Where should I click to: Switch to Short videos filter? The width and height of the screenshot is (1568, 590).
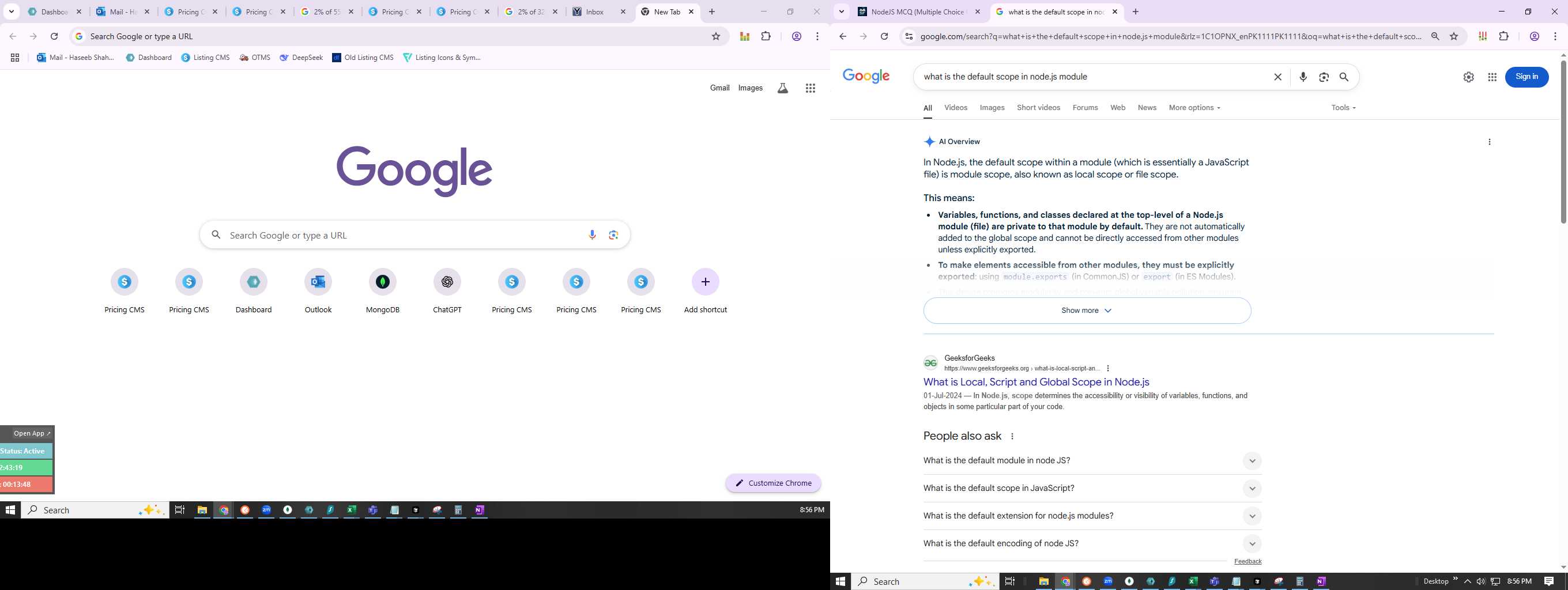point(1038,108)
